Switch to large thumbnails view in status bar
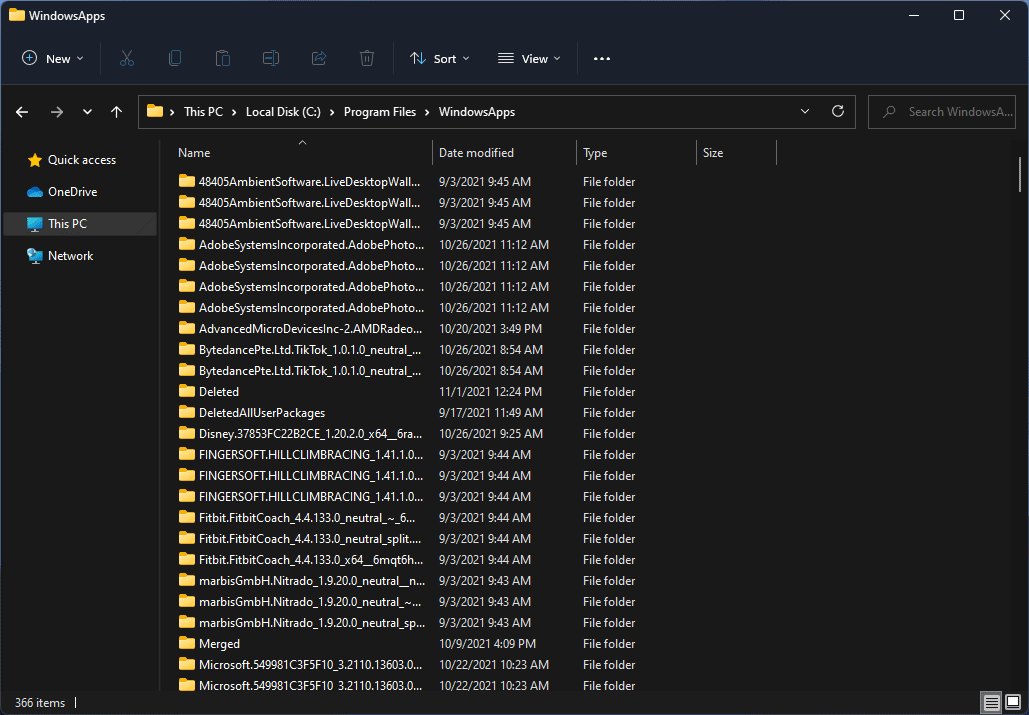Viewport: 1029px width, 715px height. click(1012, 703)
